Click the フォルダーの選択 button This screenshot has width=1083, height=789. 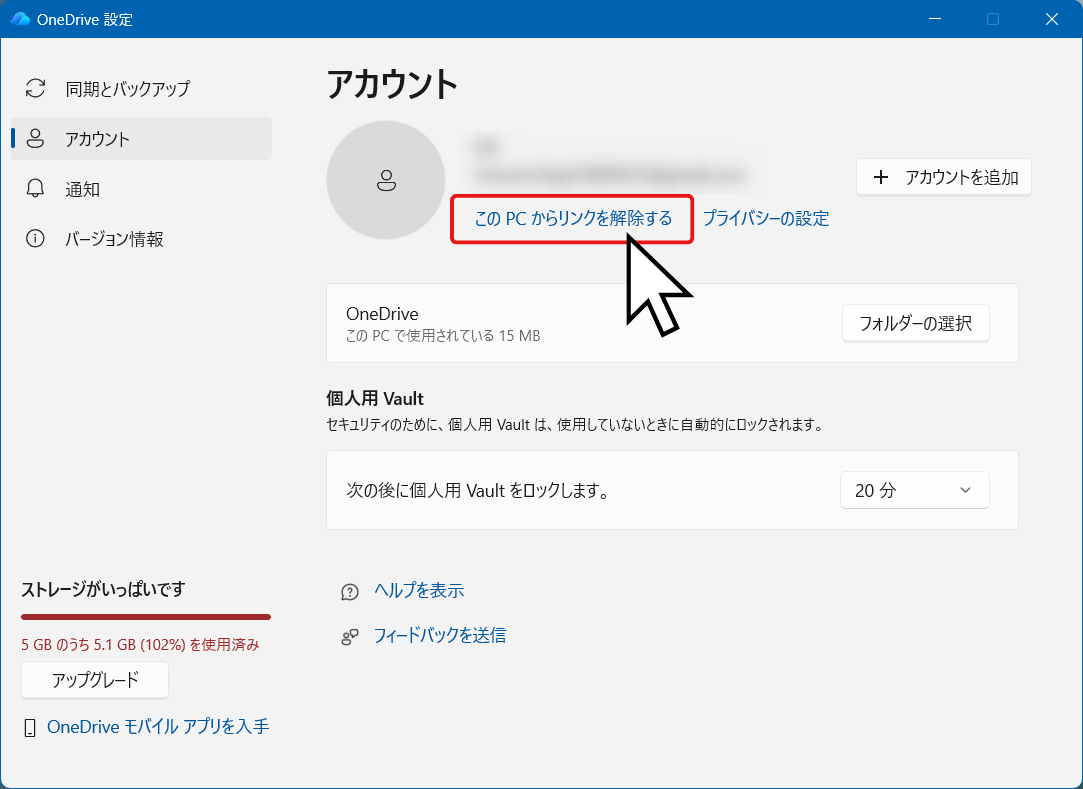pyautogui.click(x=916, y=323)
